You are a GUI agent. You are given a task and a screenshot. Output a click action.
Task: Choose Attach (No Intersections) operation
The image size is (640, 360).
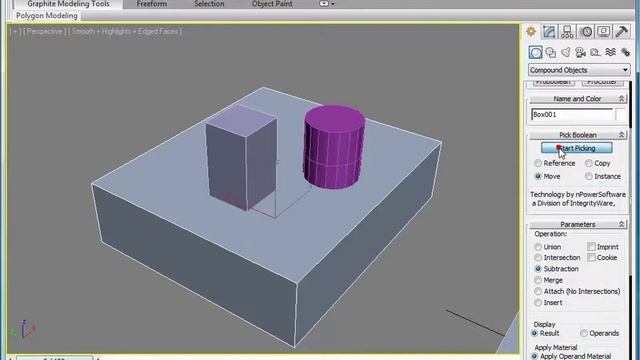[577, 291]
